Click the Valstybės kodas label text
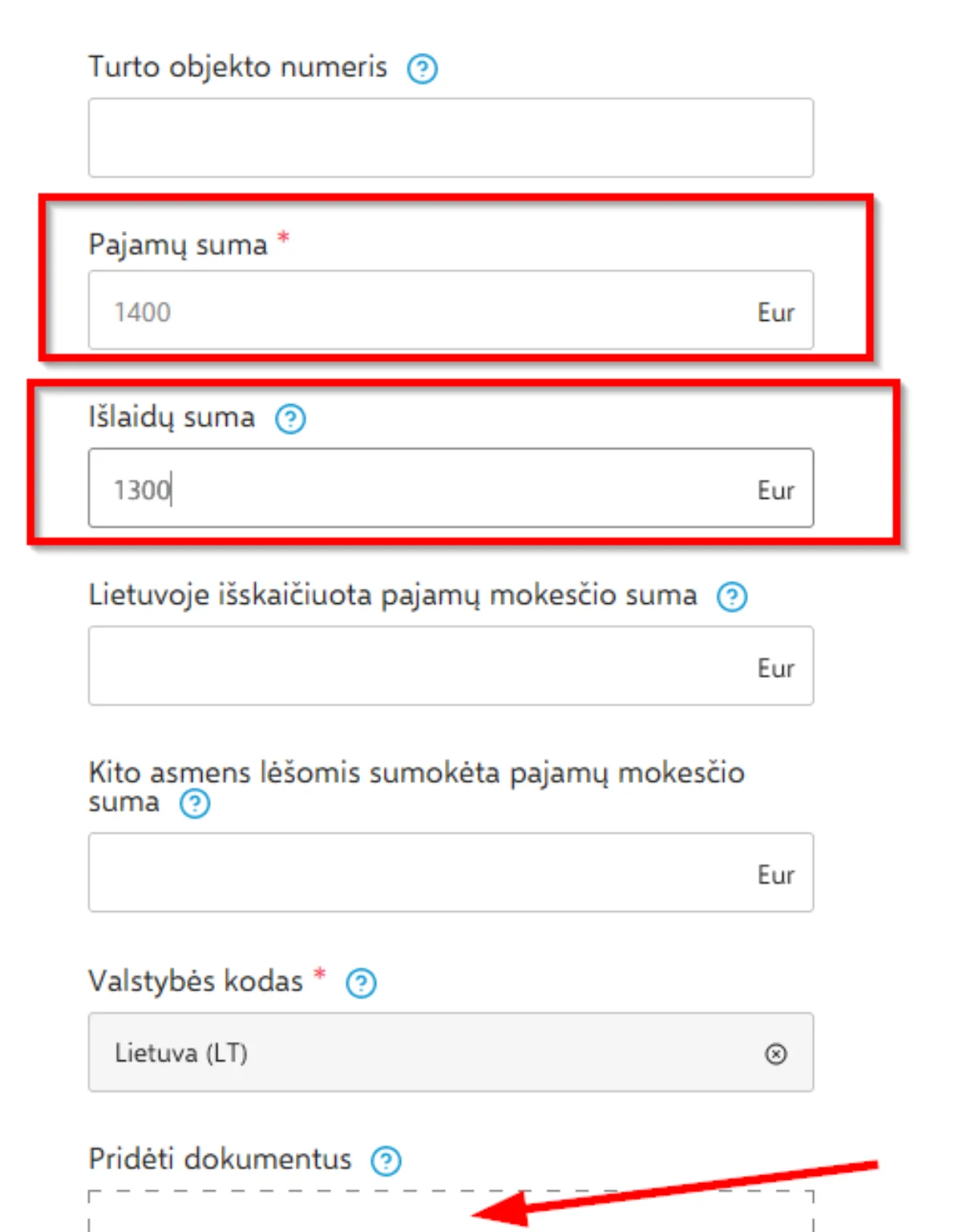This screenshot has height=1232, width=975. [x=196, y=981]
